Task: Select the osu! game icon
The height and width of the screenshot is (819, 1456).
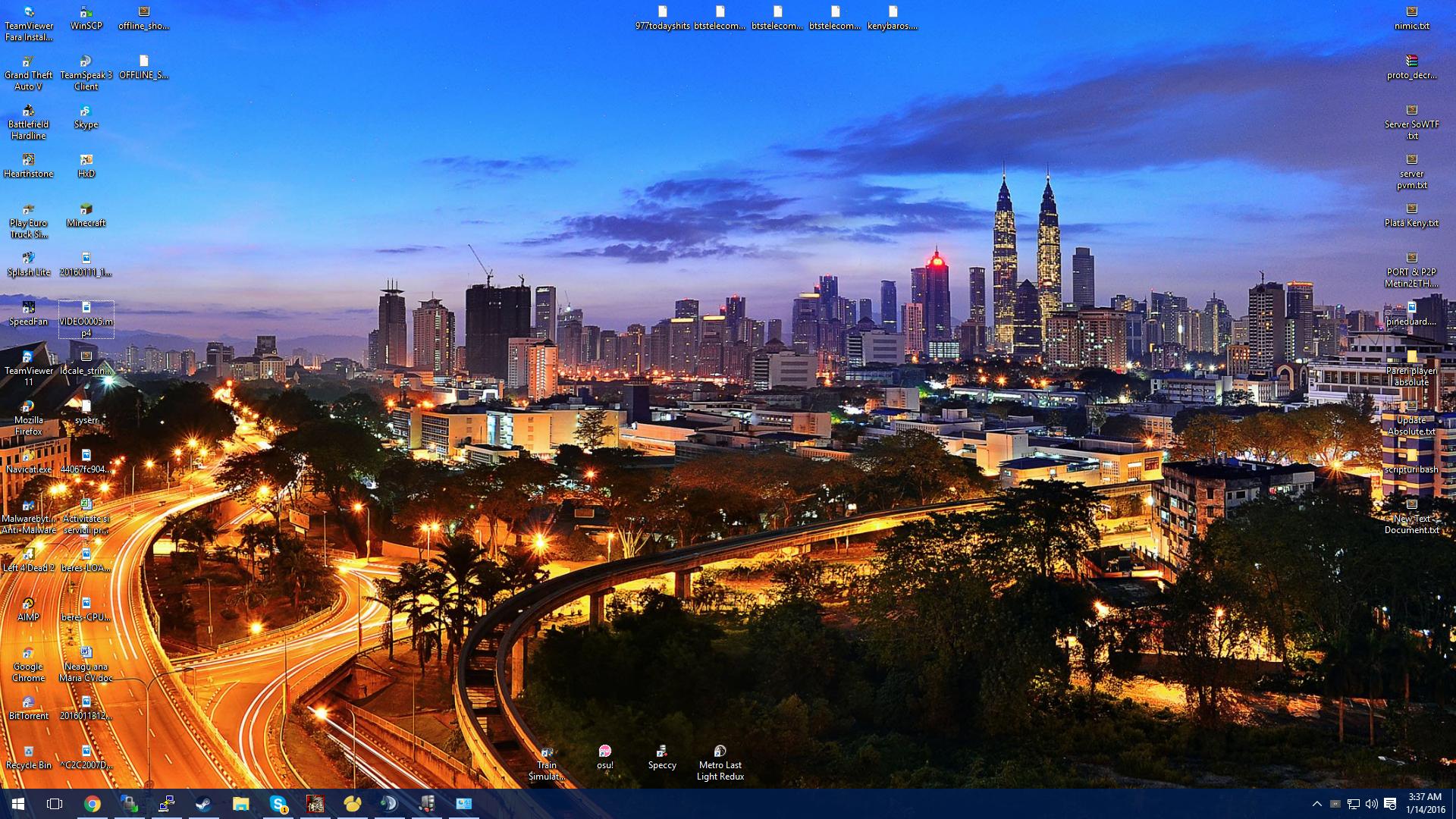Action: point(604,758)
